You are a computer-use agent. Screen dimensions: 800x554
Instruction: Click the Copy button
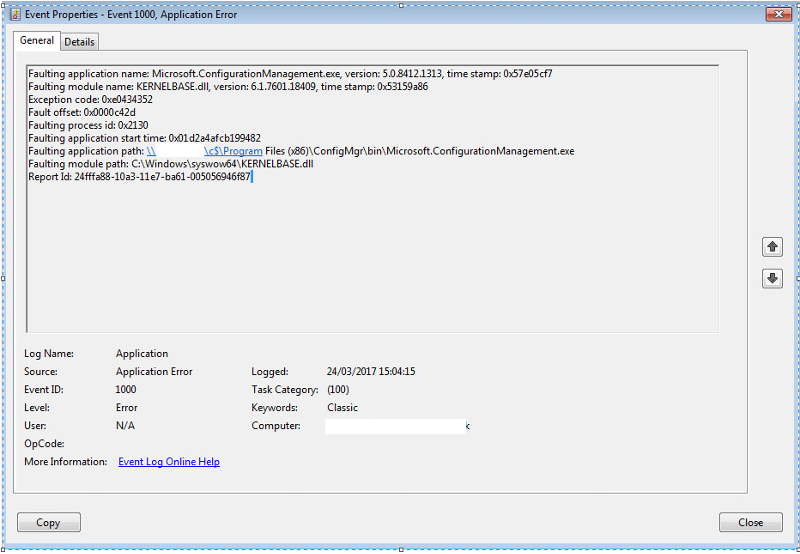pyautogui.click(x=48, y=522)
